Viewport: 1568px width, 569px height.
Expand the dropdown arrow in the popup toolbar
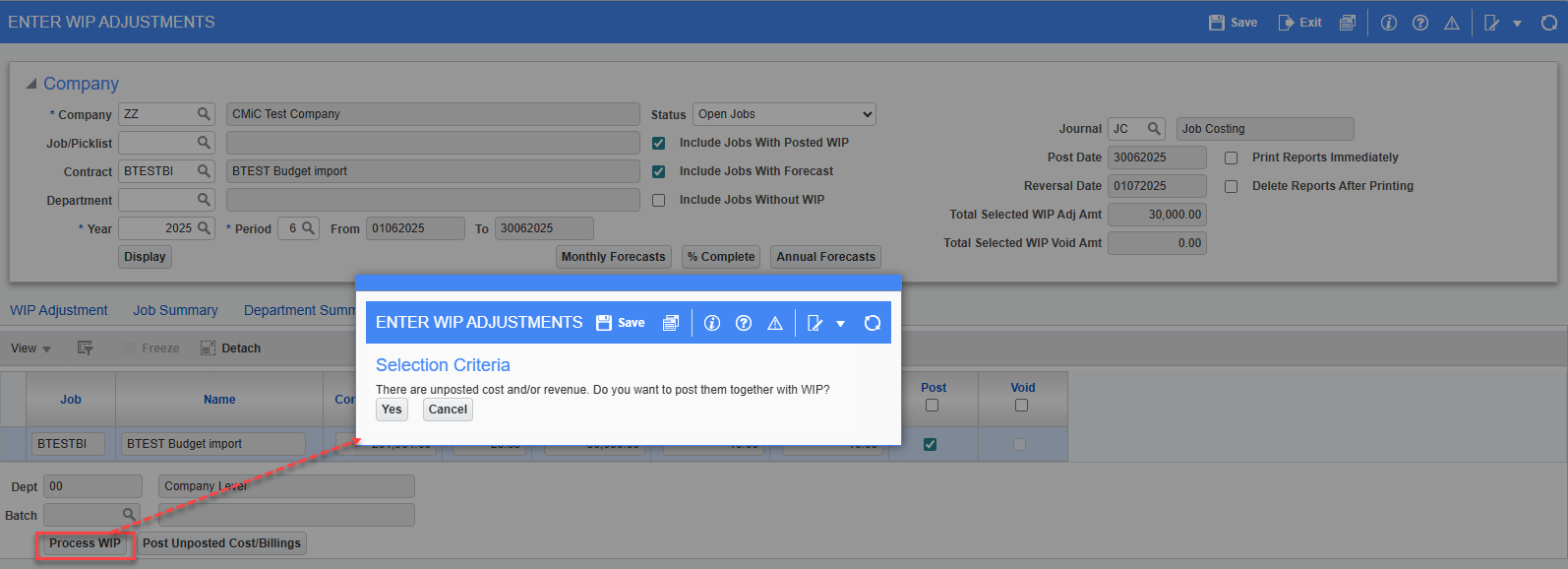coord(840,324)
